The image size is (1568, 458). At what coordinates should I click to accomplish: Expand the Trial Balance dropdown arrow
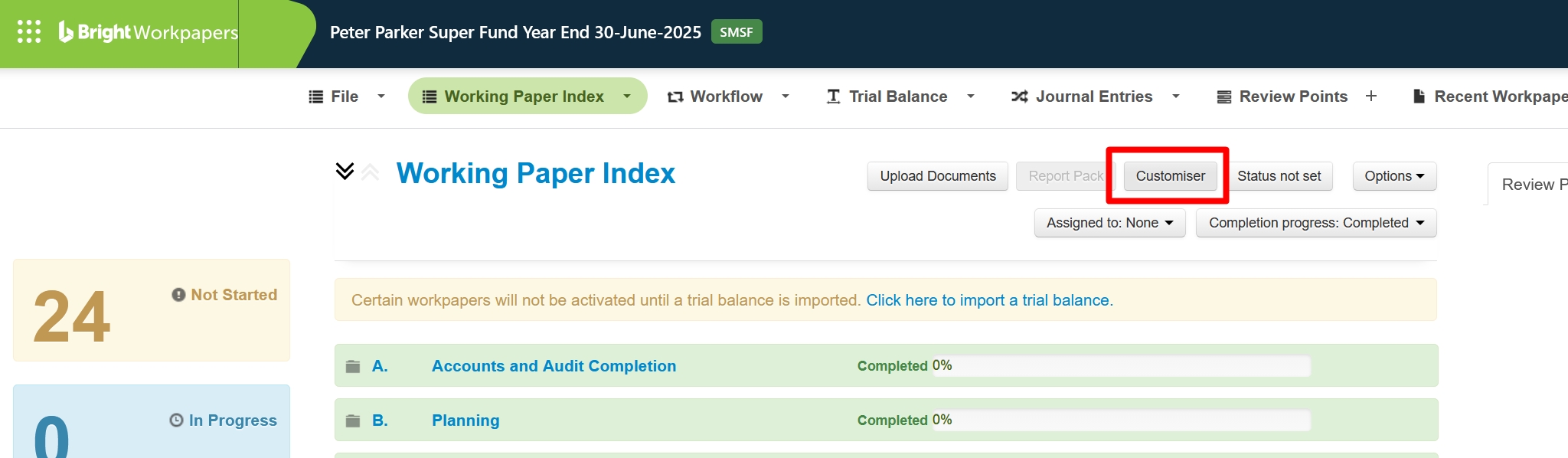(971, 97)
